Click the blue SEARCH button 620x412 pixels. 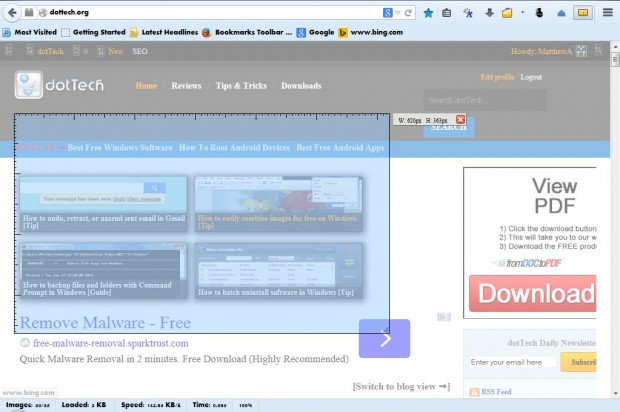pyautogui.click(x=449, y=127)
